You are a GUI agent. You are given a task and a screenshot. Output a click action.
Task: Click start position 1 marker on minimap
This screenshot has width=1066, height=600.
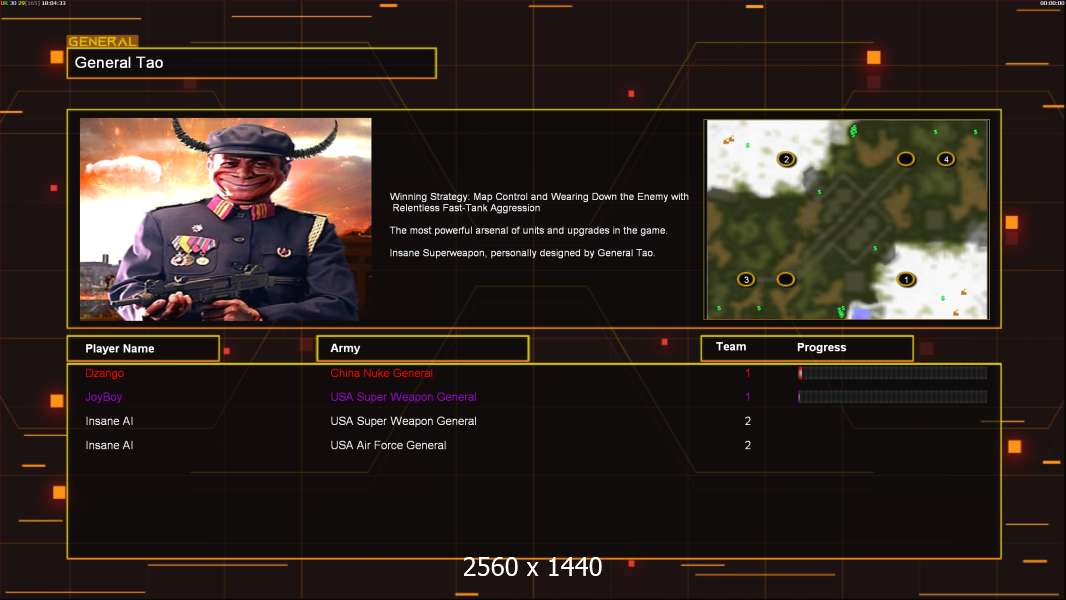[x=906, y=279]
